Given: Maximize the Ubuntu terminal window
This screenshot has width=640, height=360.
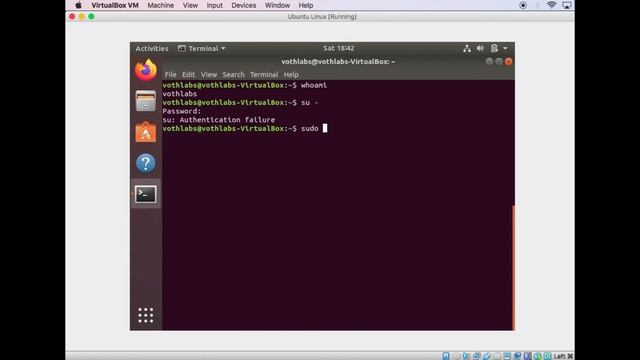Looking at the screenshot, I should [x=499, y=62].
